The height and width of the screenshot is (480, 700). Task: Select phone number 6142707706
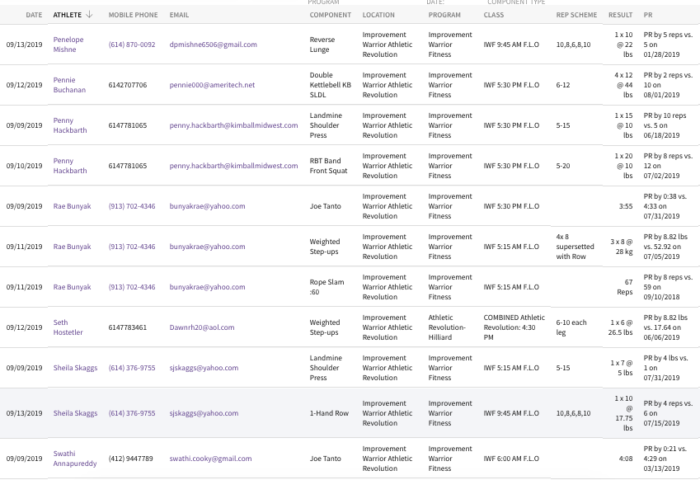pos(127,85)
